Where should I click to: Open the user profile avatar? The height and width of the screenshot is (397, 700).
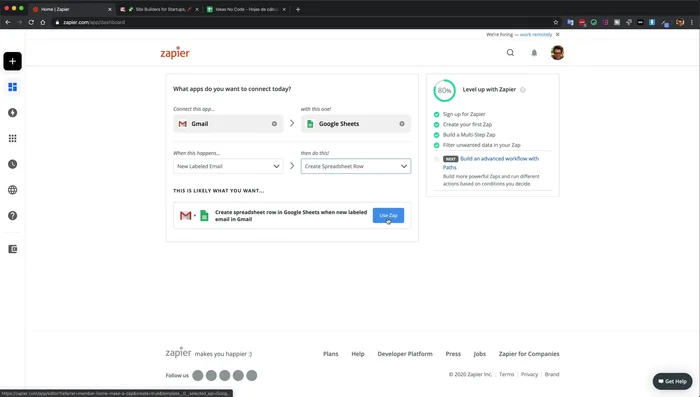pos(557,53)
